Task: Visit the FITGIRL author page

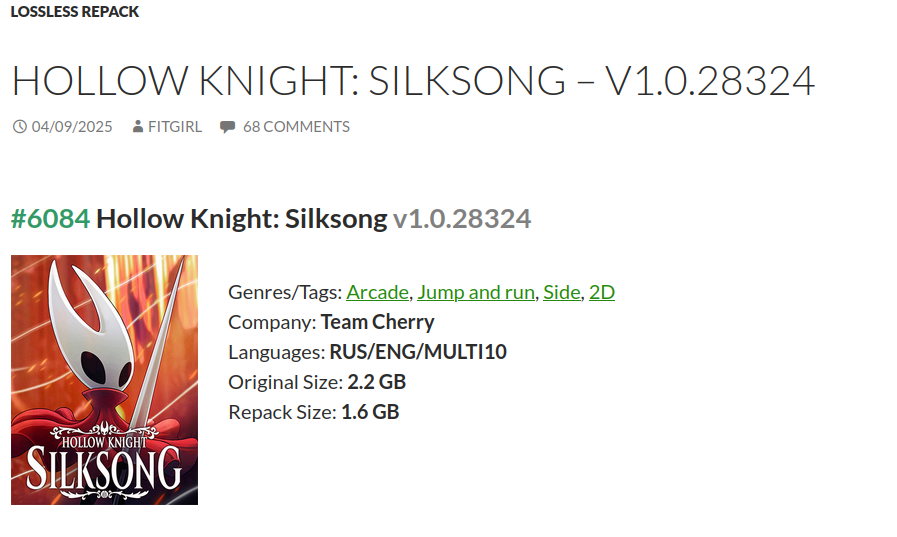Action: coord(175,127)
